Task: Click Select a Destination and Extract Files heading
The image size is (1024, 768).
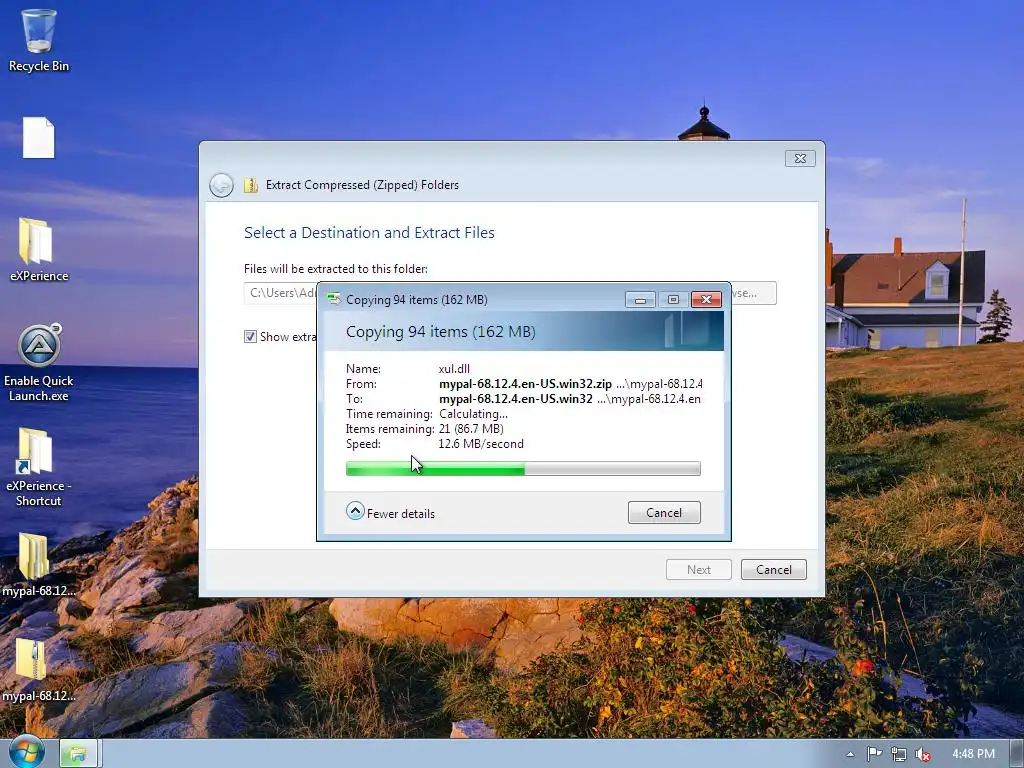Action: point(369,232)
